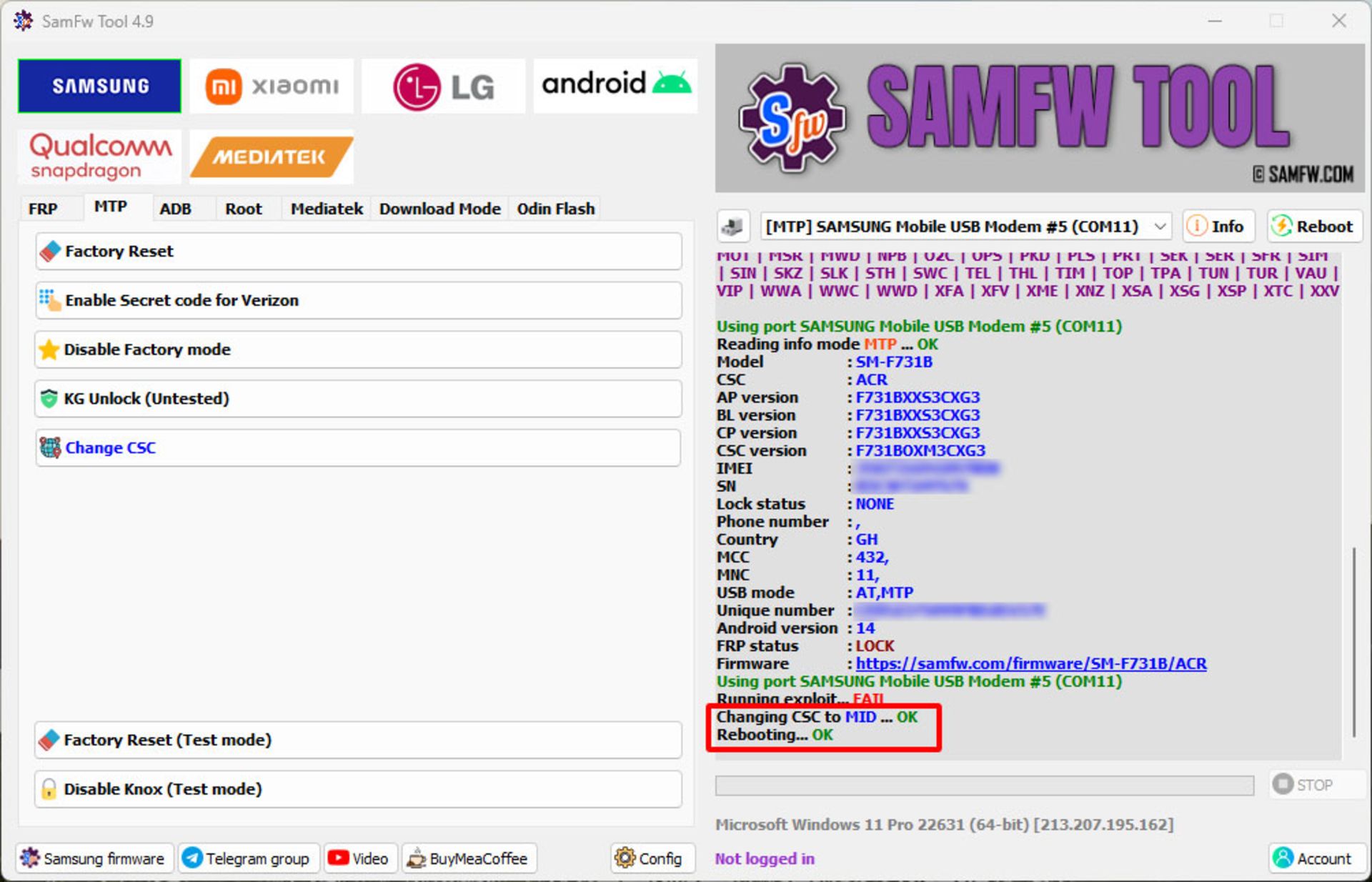Click the model value SM-F731B
This screenshot has height=882, width=1372.
[894, 362]
